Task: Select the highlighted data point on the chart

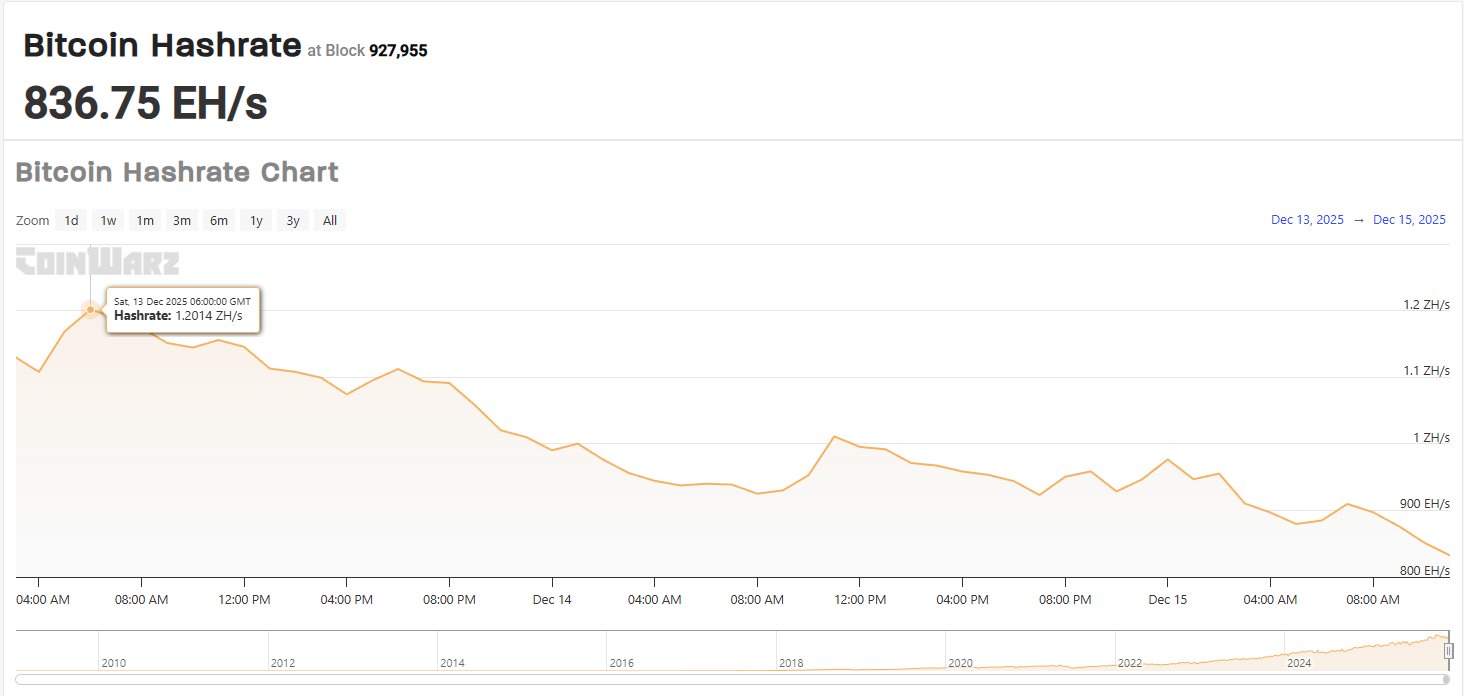Action: pos(90,311)
